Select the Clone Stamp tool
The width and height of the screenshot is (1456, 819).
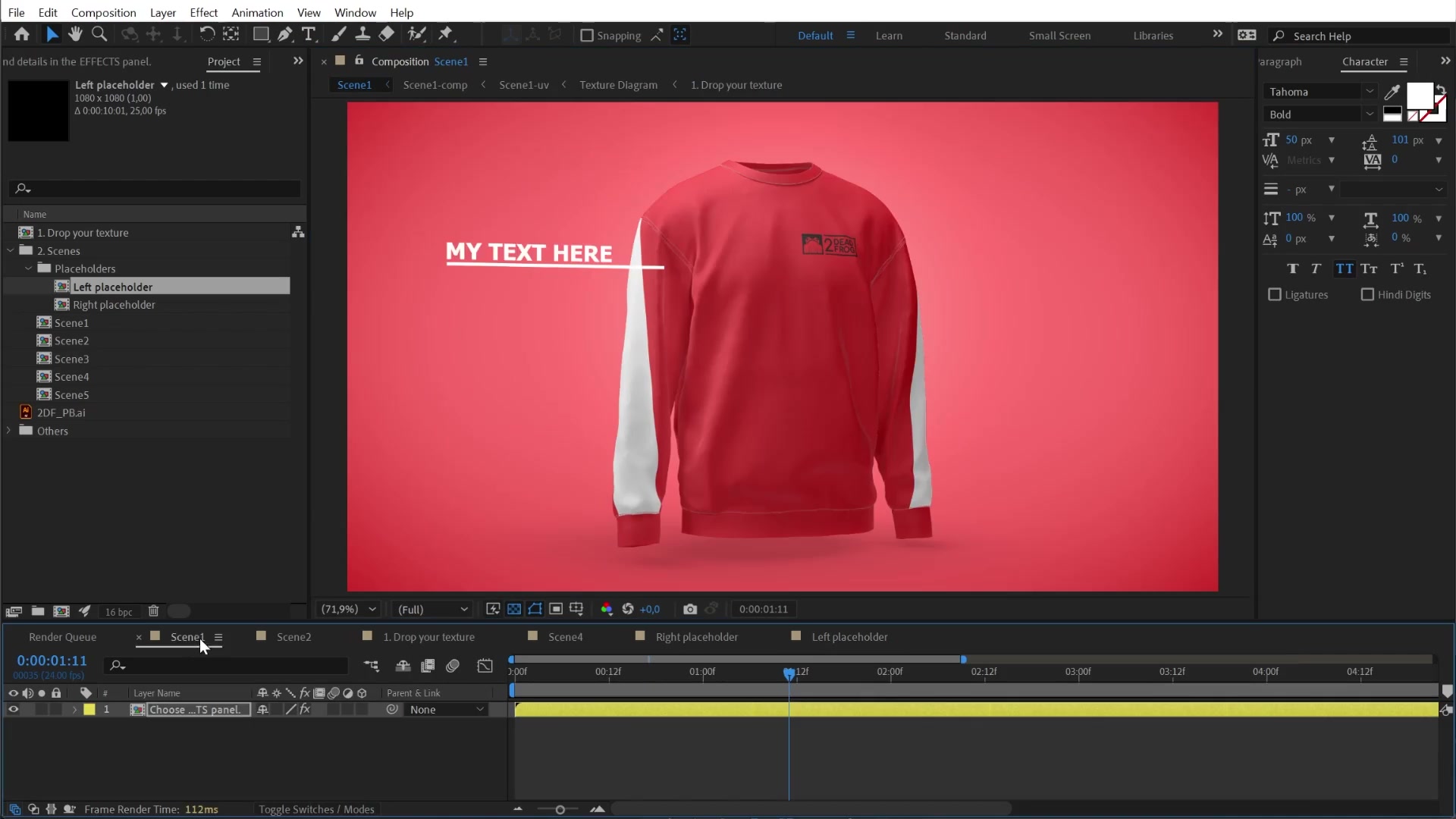coord(362,34)
